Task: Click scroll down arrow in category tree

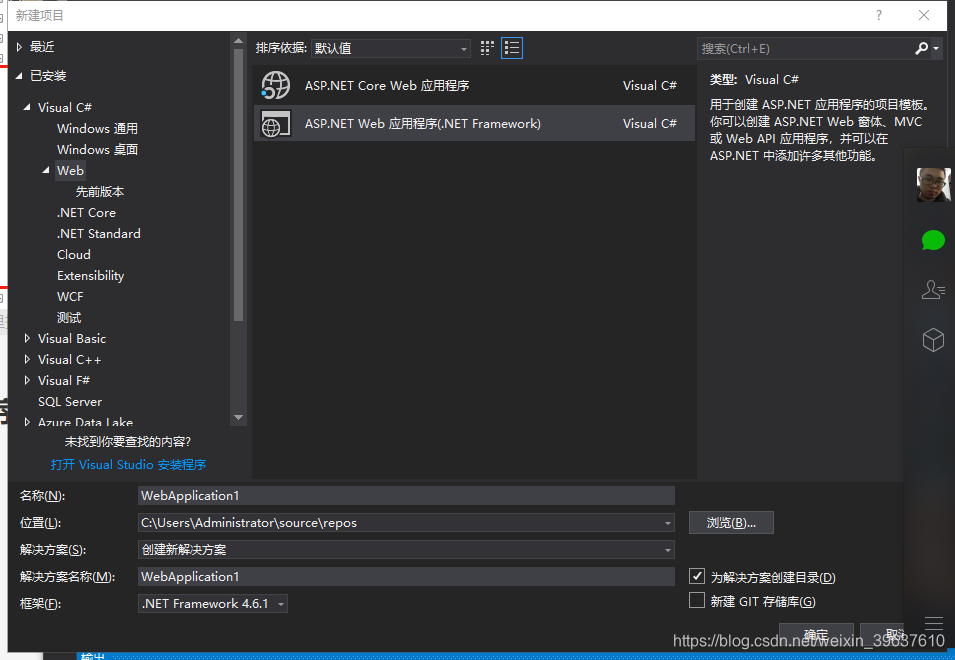Action: click(239, 418)
